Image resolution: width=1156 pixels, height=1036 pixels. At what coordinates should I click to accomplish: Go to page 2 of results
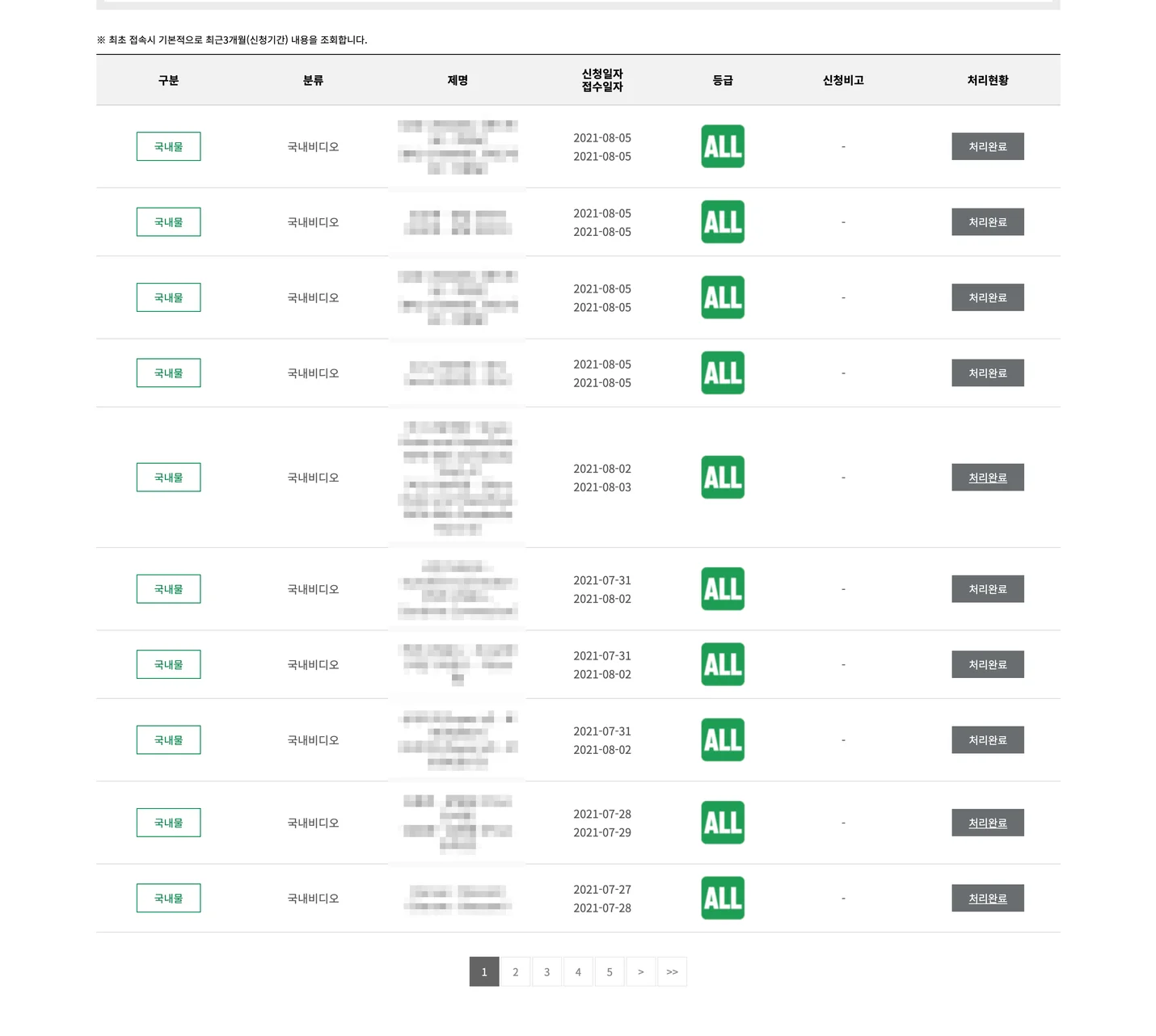pyautogui.click(x=516, y=972)
